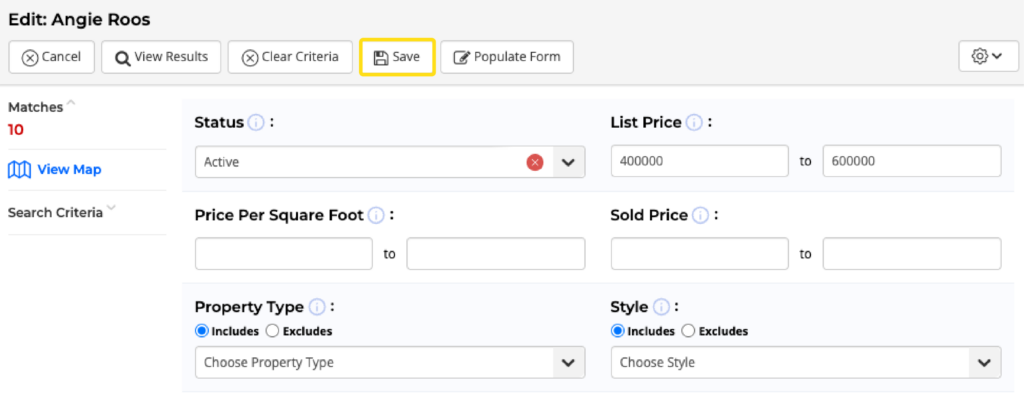Viewport: 1024px width, 403px height.
Task: Open Choose Style dropdown
Action: (806, 363)
